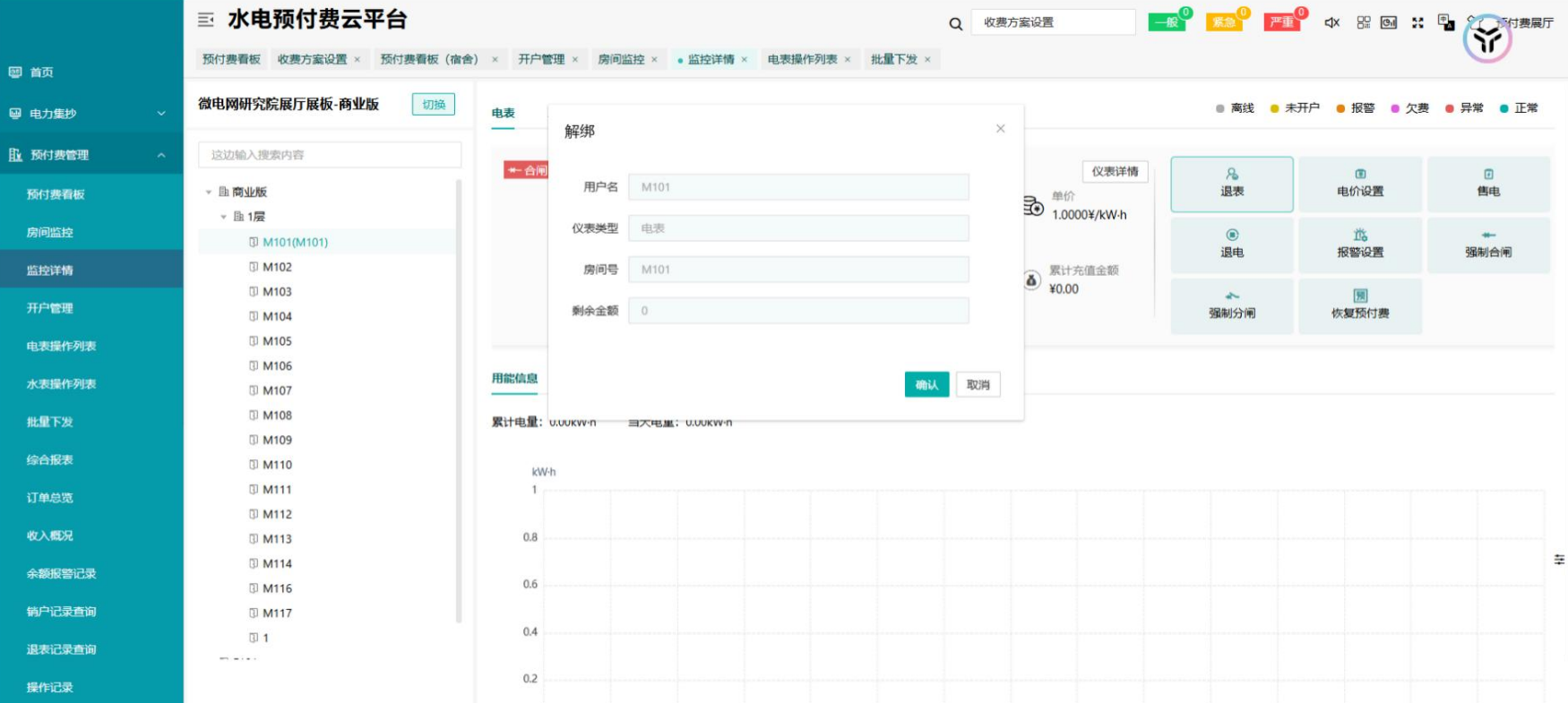This screenshot has width=1568, height=703.
Task: Click the header search box showing 收费方案设置
Action: [1053, 22]
